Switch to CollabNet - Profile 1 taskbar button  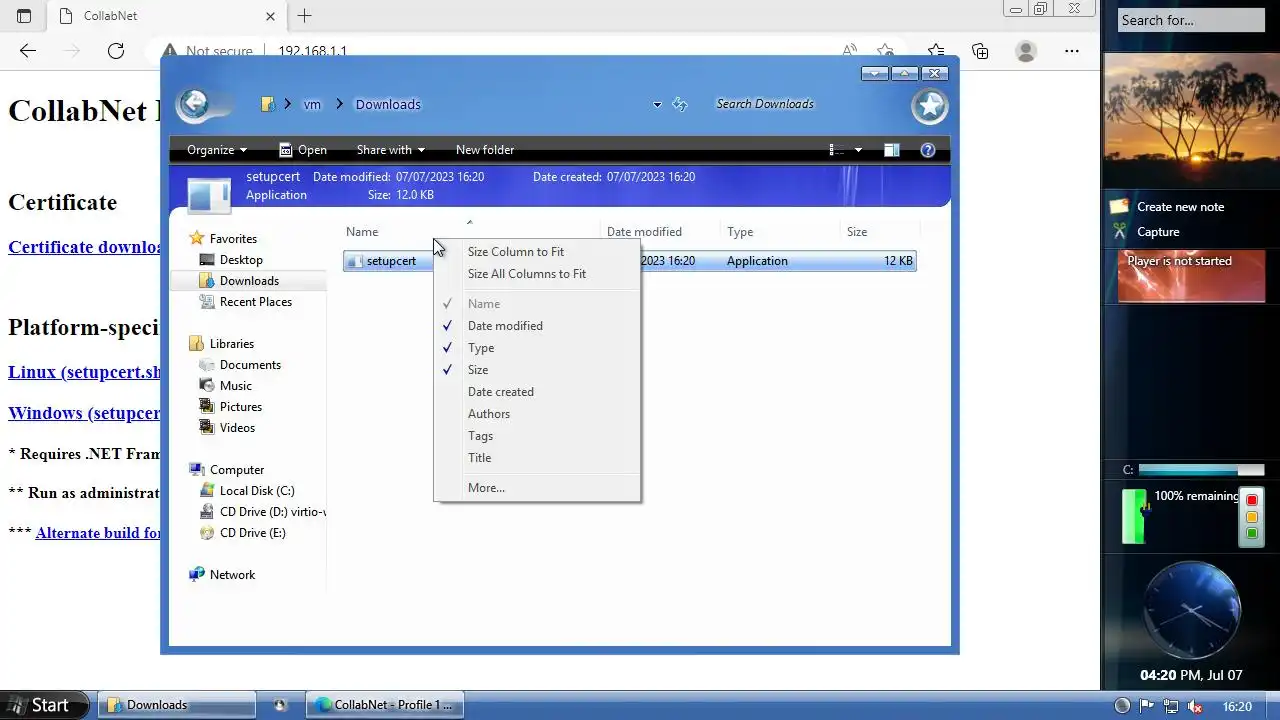point(383,705)
